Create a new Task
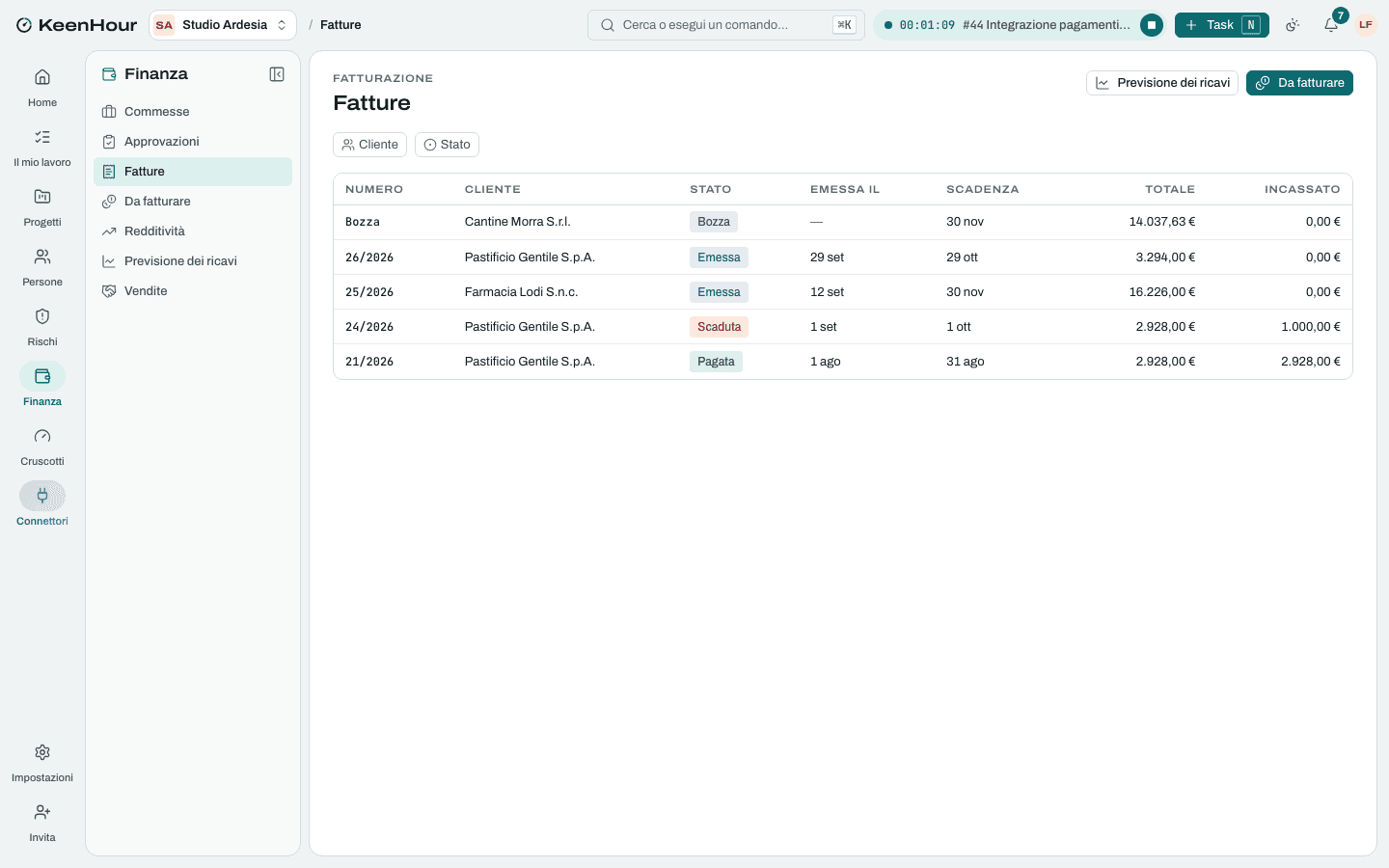This screenshot has height=868, width=1389. [1221, 25]
